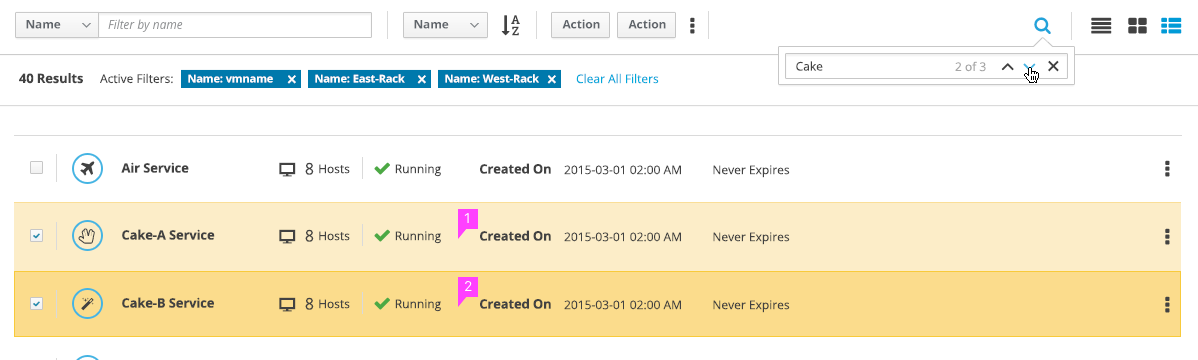Click Never Expires in Cake-B Service row
Screen dimensions: 1198x360
[x=751, y=305]
